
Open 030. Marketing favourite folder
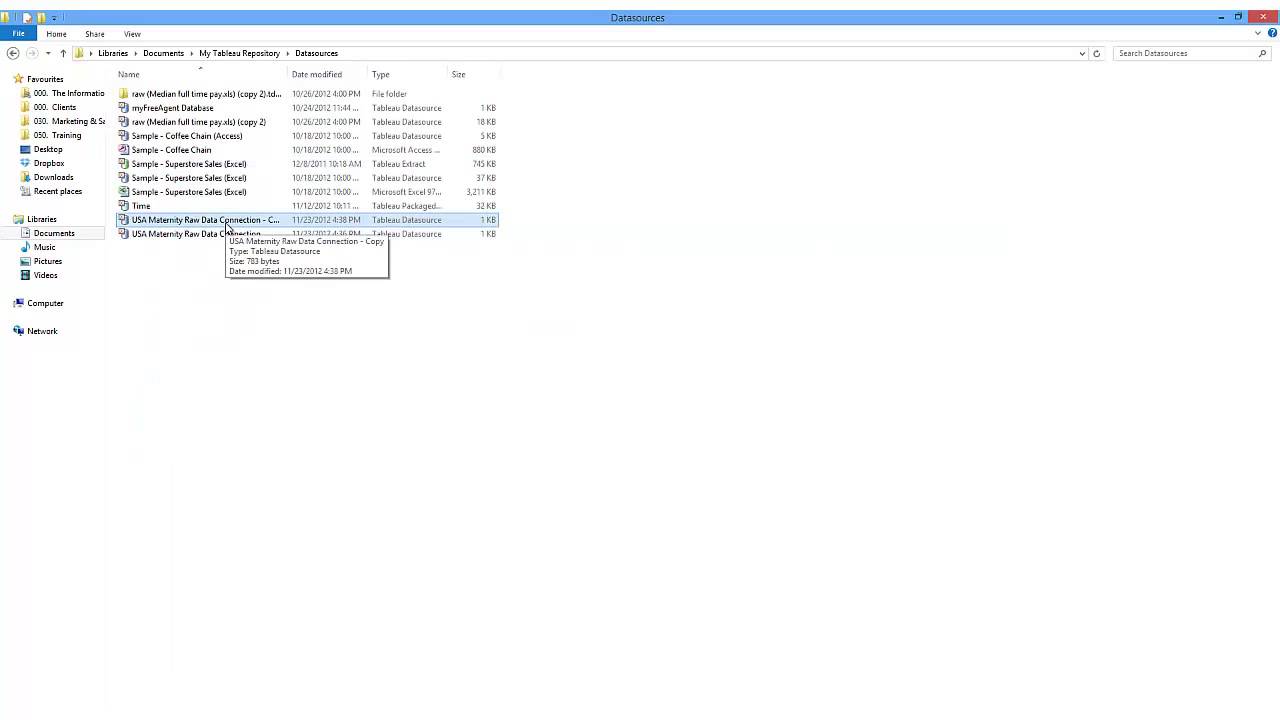pos(68,121)
